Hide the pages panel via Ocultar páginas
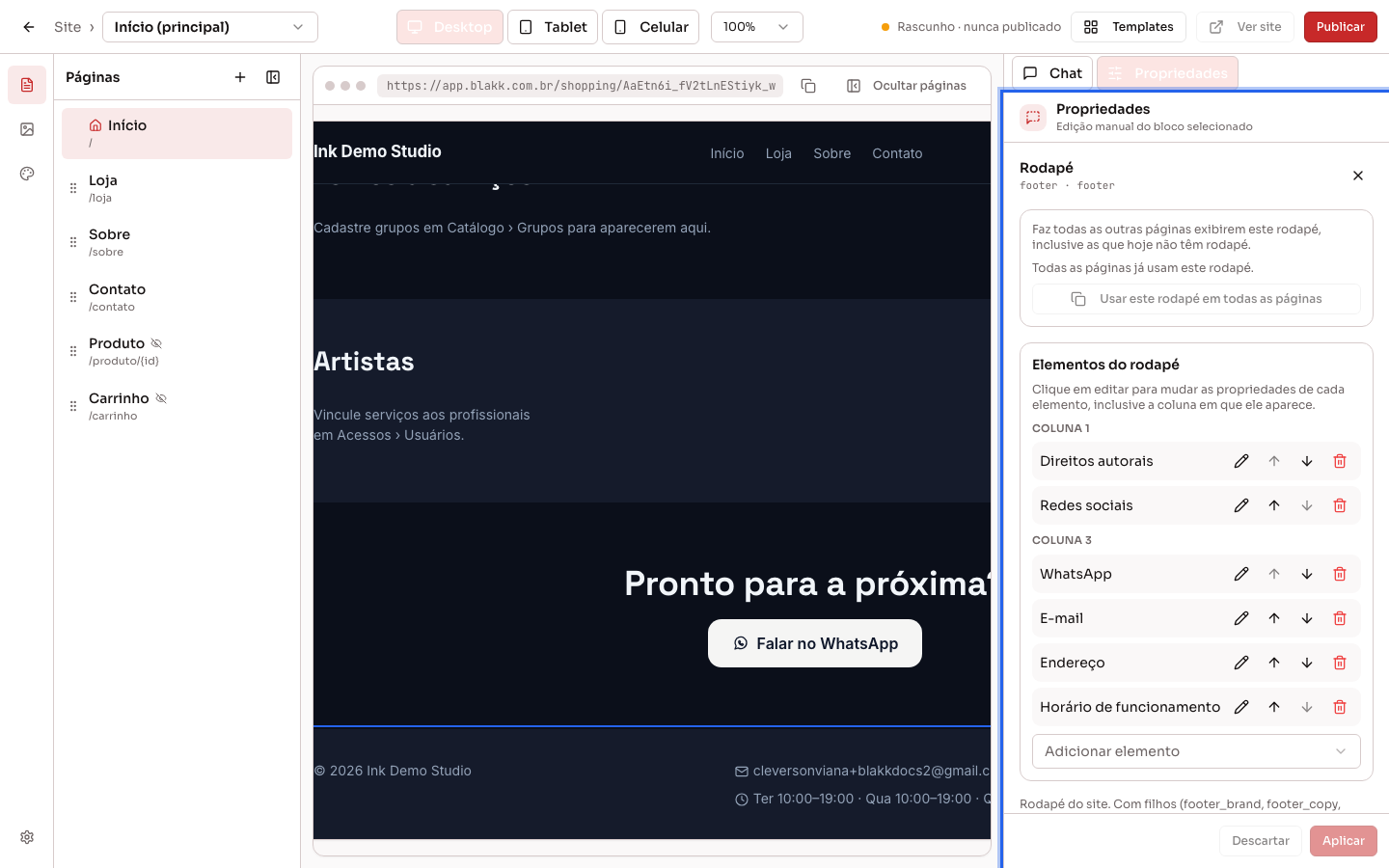Image resolution: width=1389 pixels, height=868 pixels. [x=907, y=86]
